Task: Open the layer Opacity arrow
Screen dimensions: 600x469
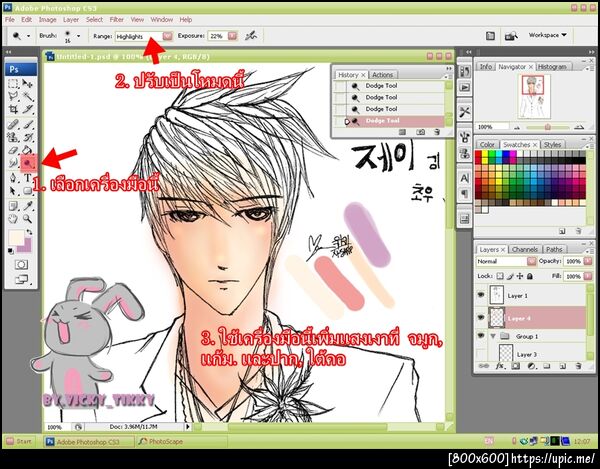Action: pos(588,261)
